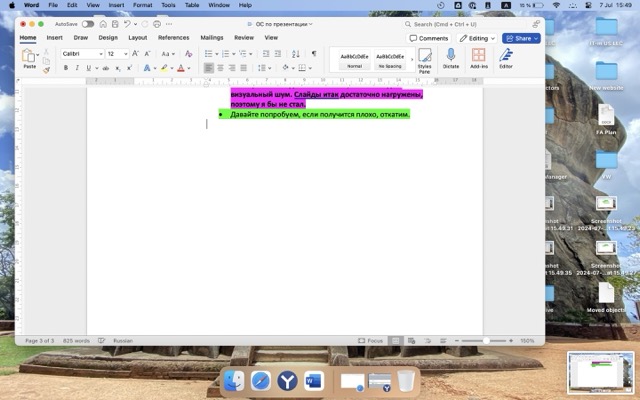Adjust the zoom slider in status bar
This screenshot has height=400, width=640.
[x=487, y=341]
